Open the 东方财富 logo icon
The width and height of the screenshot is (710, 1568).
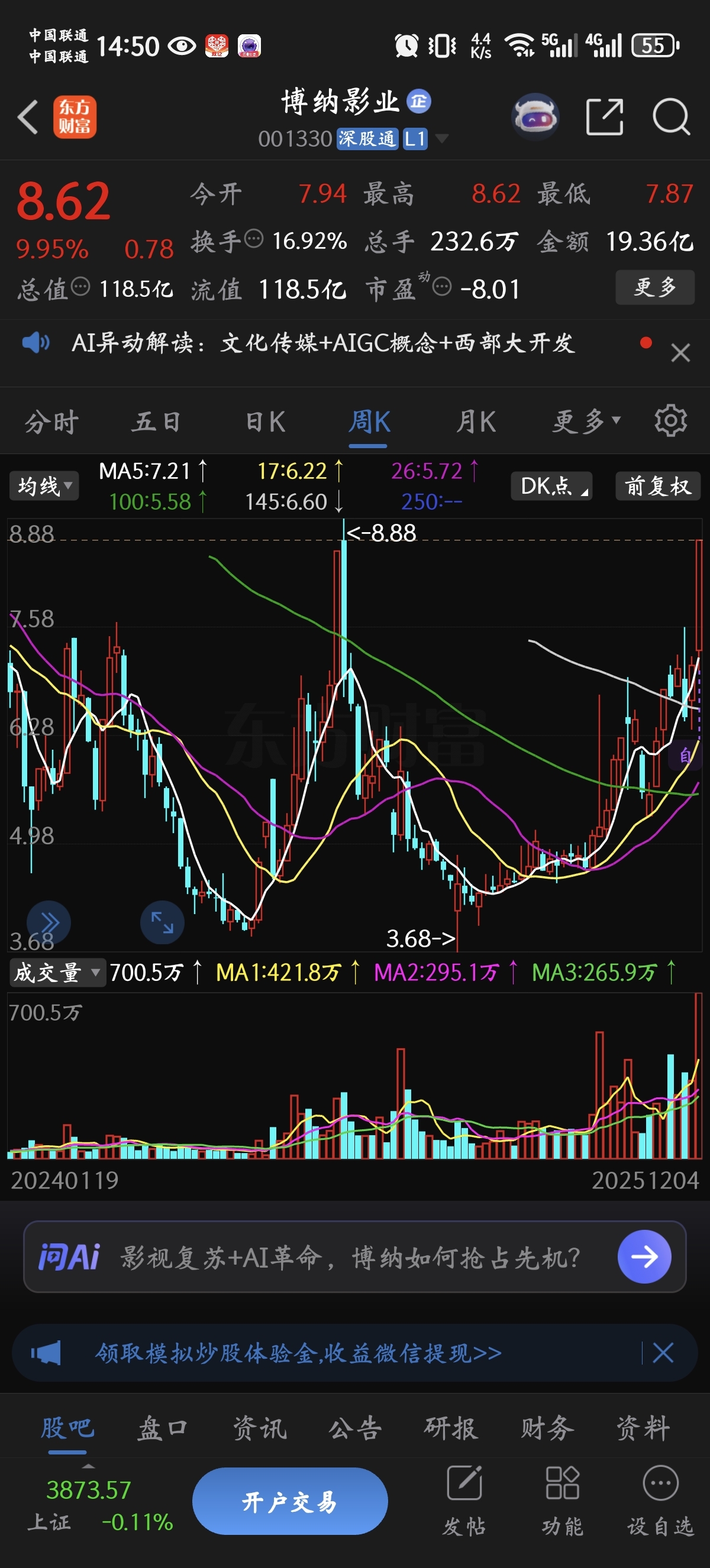(x=75, y=116)
